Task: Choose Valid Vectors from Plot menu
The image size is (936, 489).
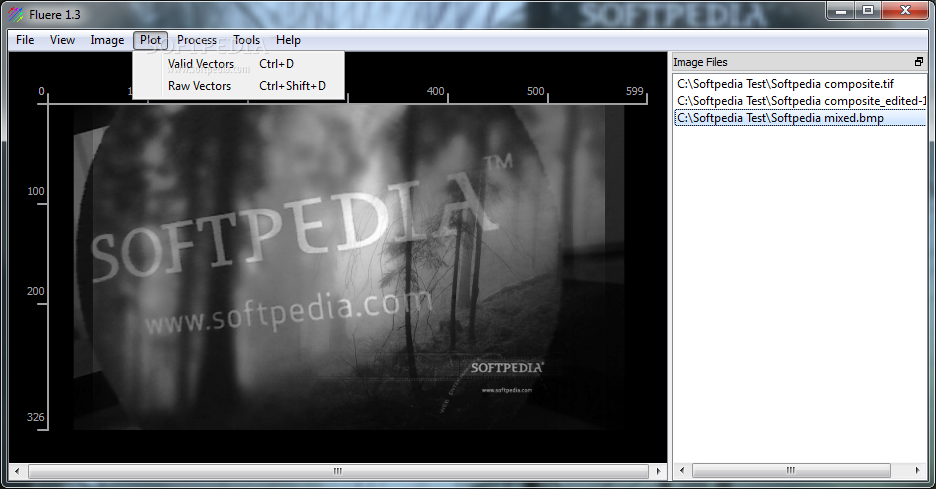Action: click(x=238, y=64)
